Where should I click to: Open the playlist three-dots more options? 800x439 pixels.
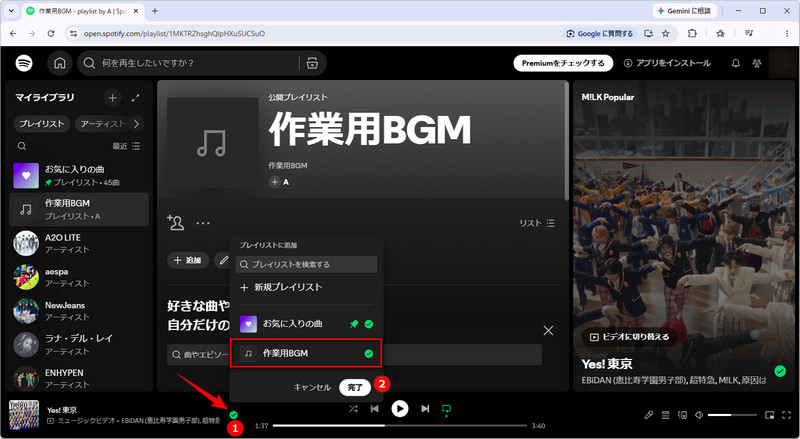(x=203, y=223)
